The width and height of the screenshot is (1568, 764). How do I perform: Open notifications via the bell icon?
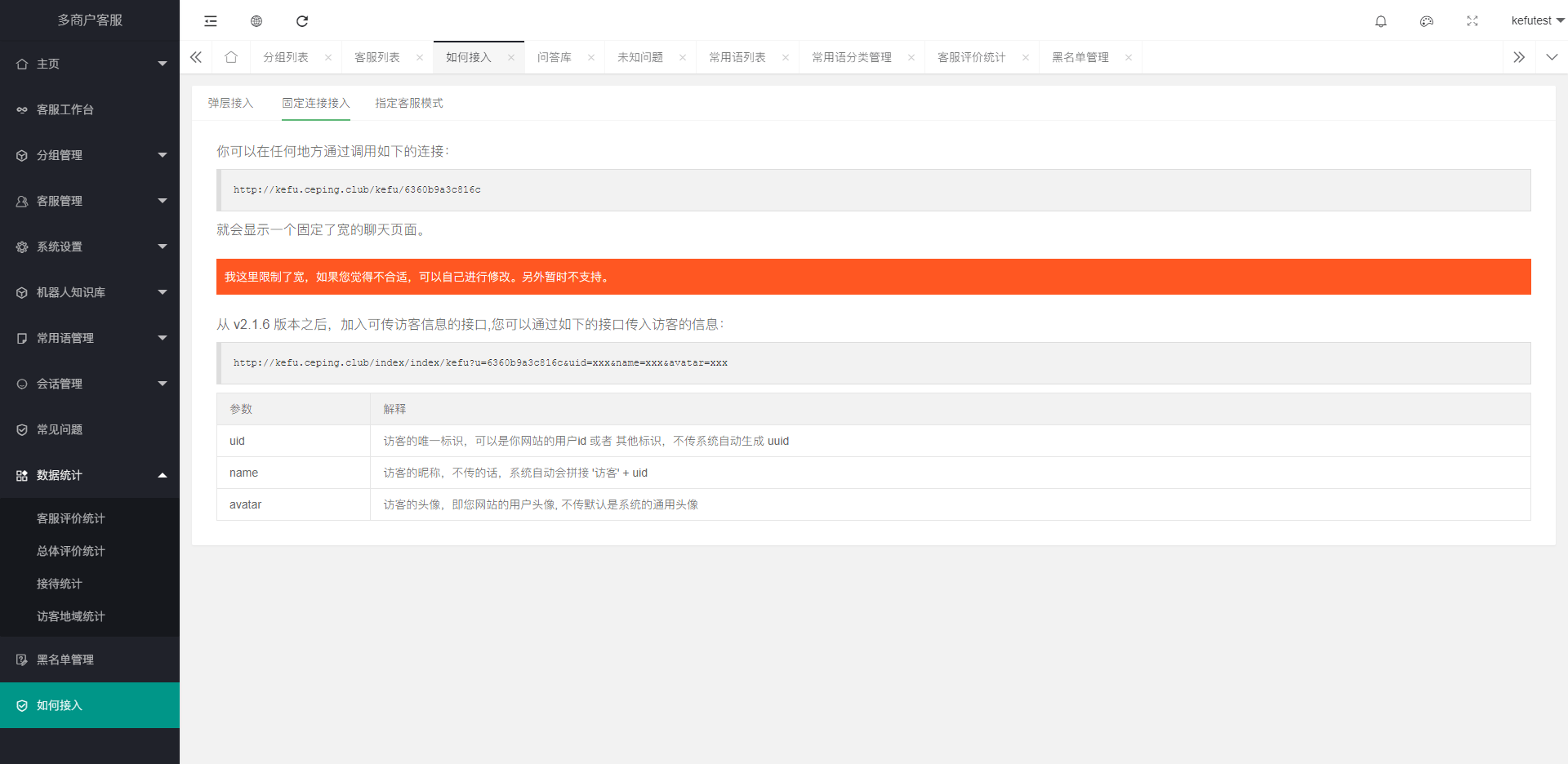tap(1381, 21)
